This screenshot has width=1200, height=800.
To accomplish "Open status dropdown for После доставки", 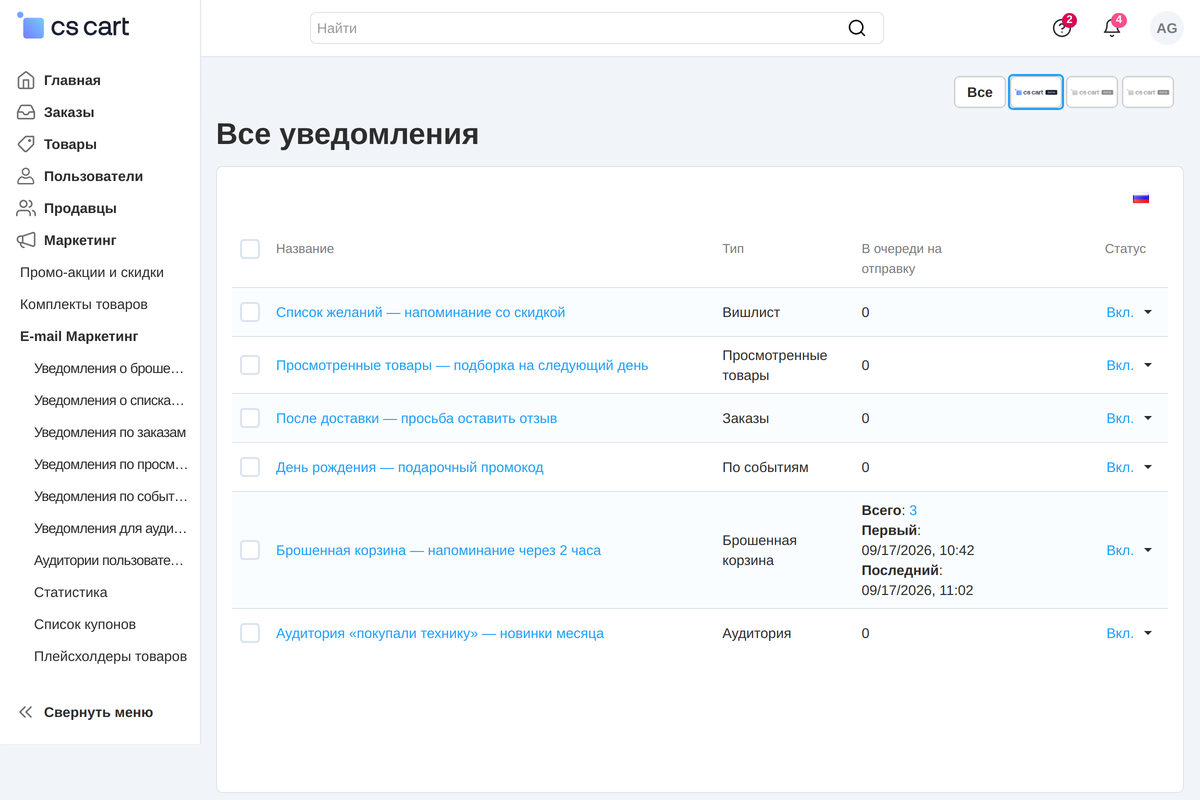I will [1129, 418].
